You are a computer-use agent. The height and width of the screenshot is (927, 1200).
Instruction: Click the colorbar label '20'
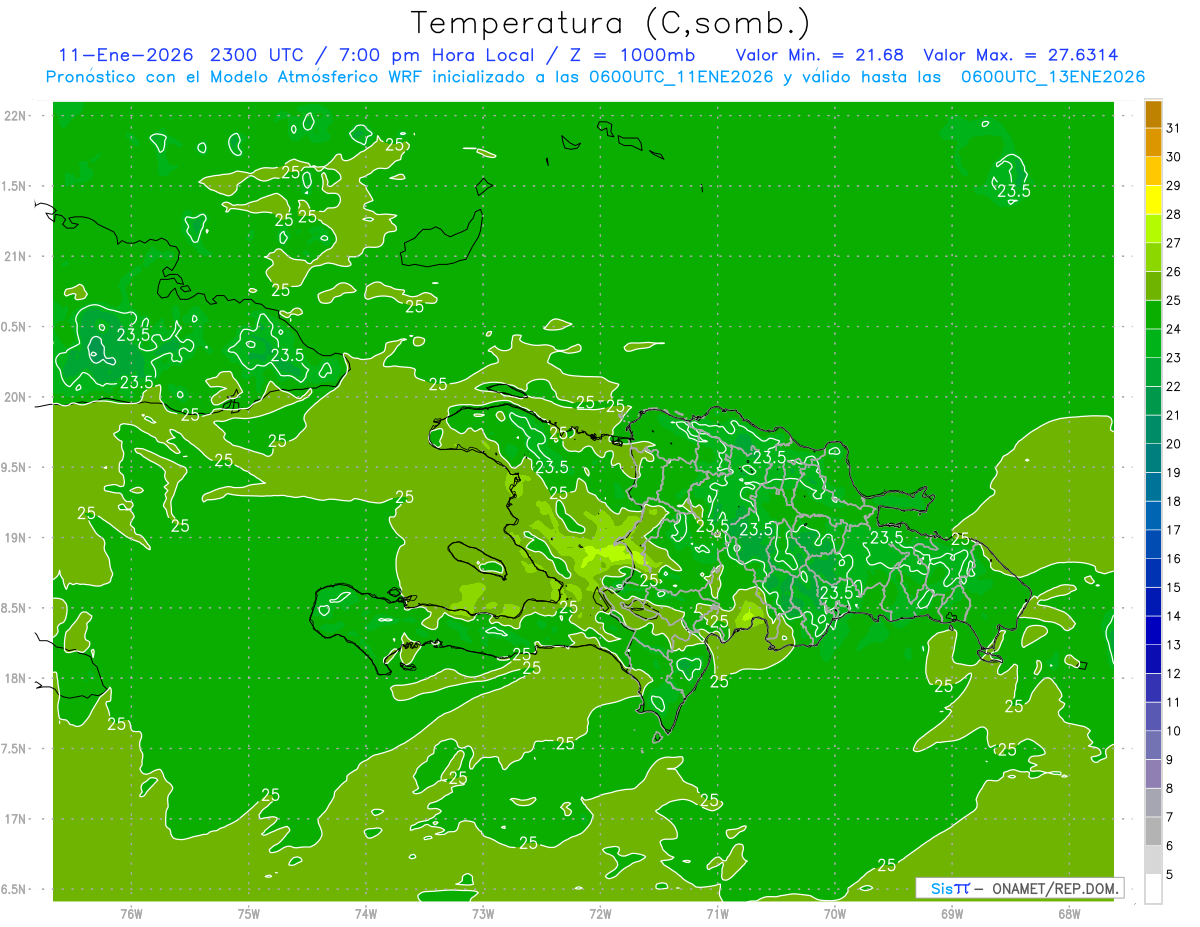pos(1174,444)
